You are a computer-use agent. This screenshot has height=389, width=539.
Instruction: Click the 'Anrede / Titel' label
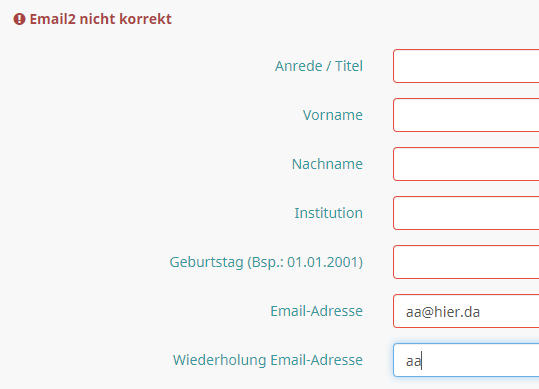pyautogui.click(x=319, y=66)
